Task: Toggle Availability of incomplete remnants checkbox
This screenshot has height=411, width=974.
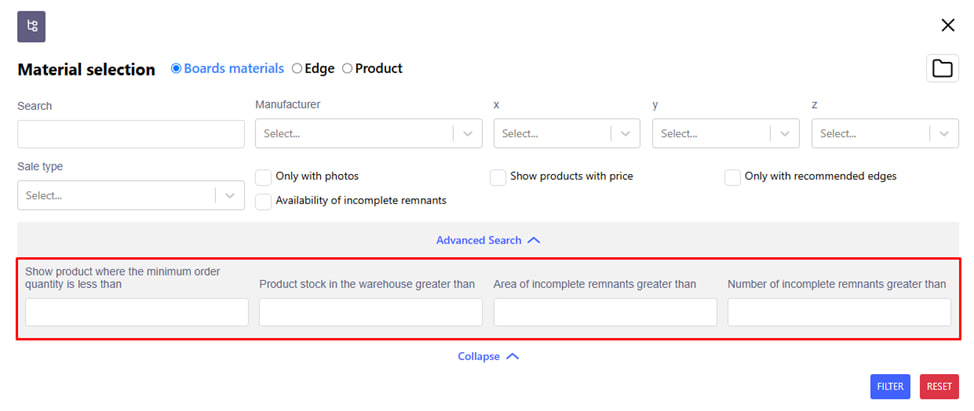Action: (x=264, y=201)
